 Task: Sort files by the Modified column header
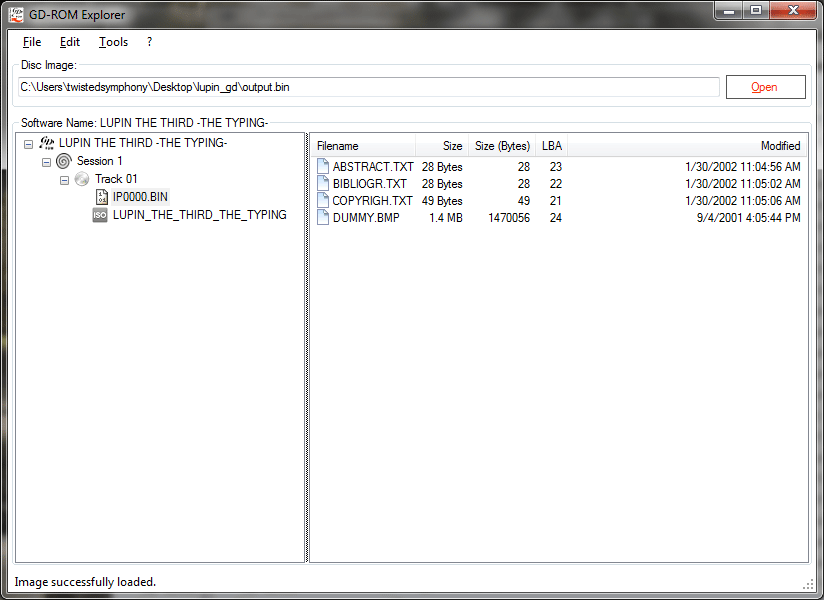coord(687,146)
